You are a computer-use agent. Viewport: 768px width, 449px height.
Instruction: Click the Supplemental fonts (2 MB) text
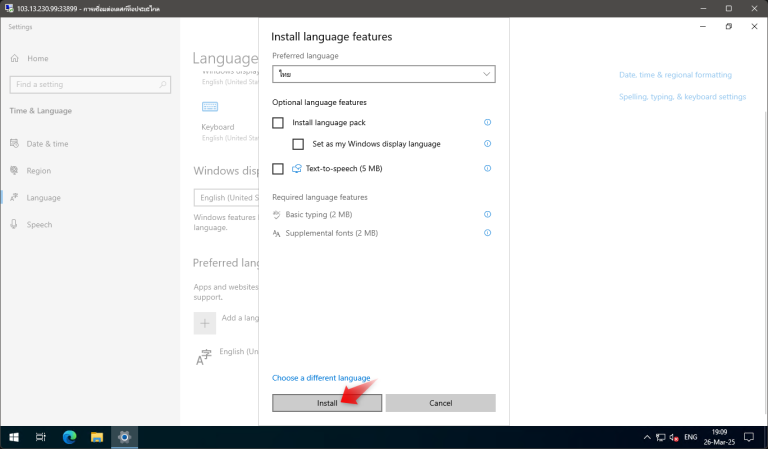point(332,233)
